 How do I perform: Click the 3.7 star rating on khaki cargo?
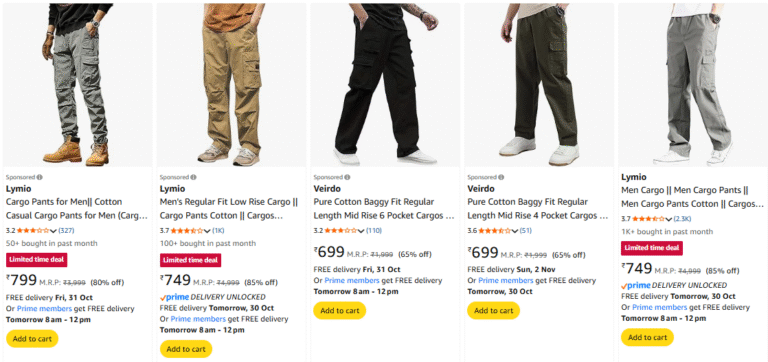click(187, 231)
